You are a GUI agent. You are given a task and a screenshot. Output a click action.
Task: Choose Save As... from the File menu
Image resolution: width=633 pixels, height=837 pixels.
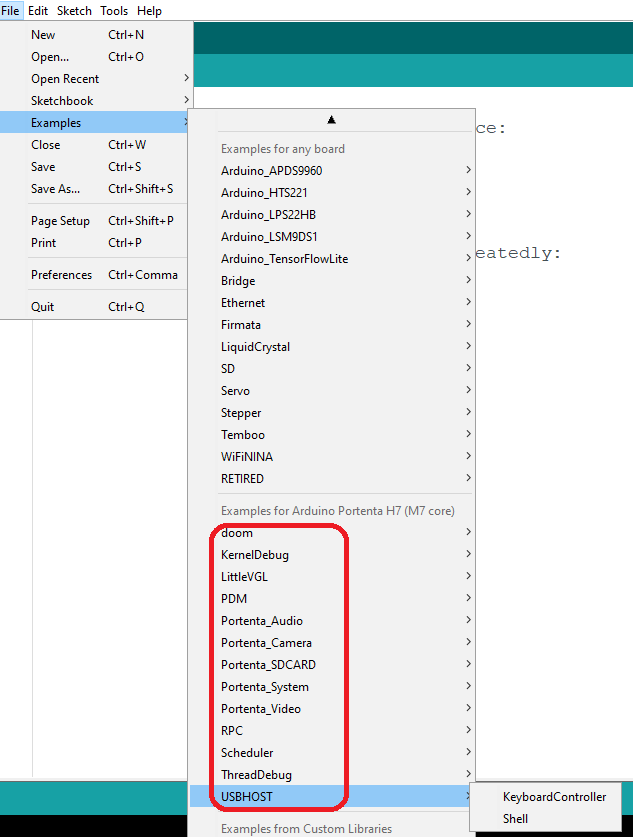pyautogui.click(x=94, y=188)
